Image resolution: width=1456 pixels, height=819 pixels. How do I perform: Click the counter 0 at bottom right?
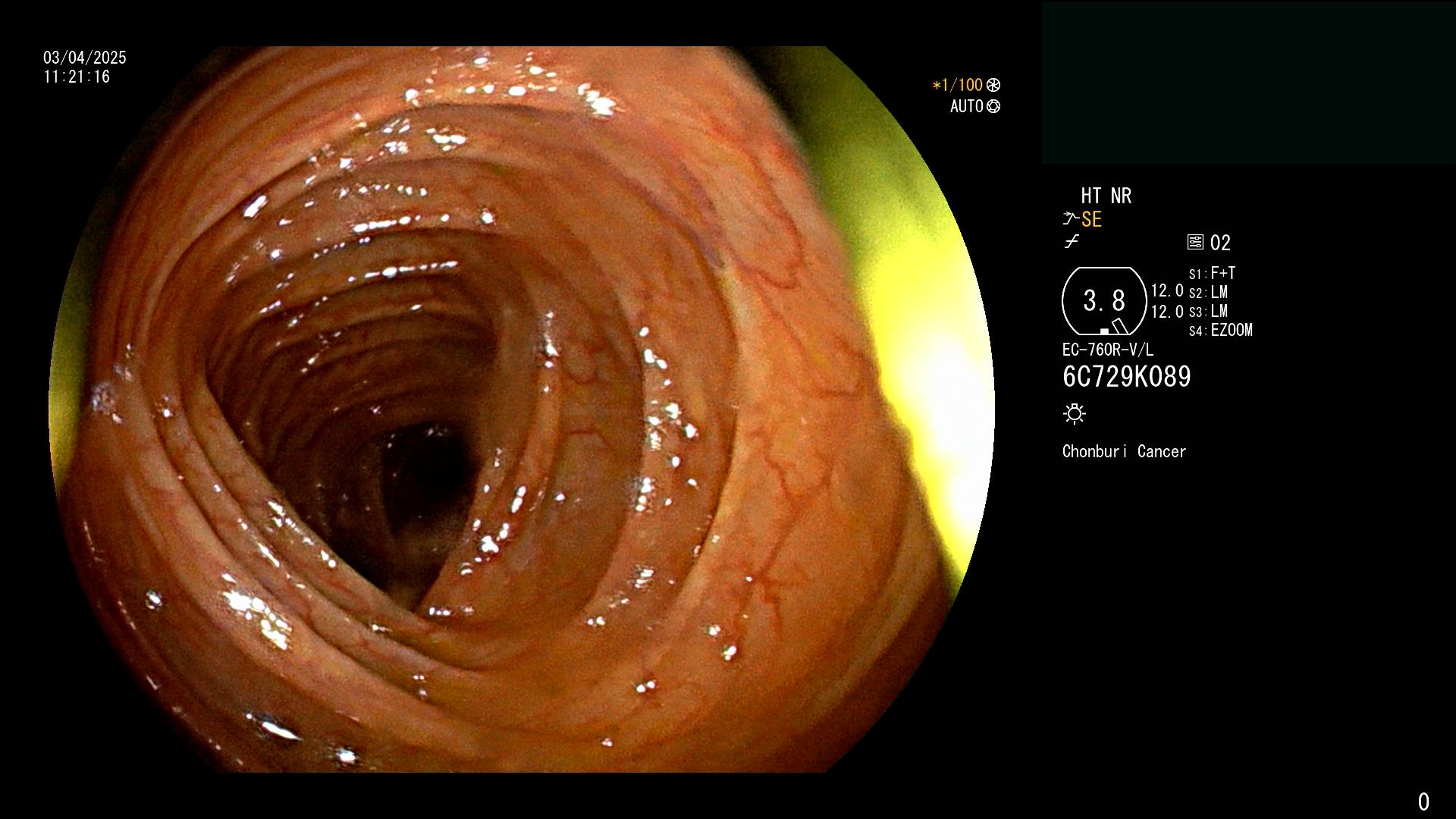[1423, 802]
